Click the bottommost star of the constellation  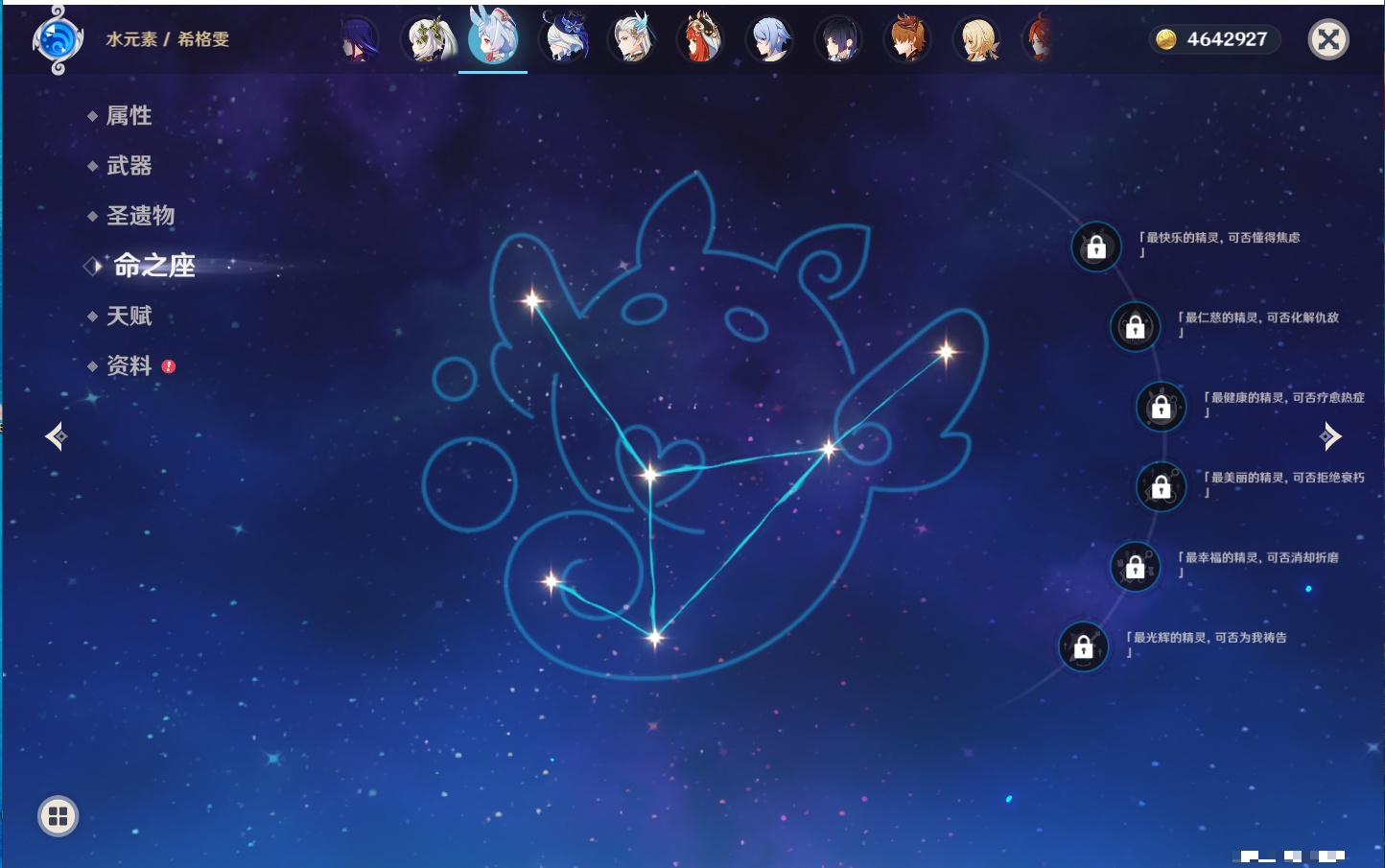(655, 637)
